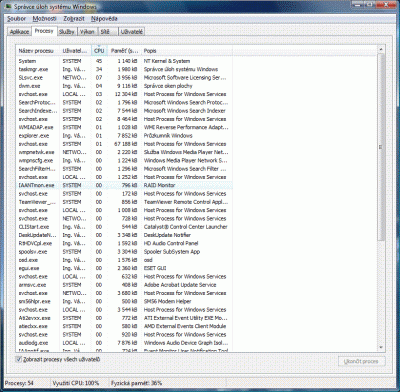Open the Zobrazit menu
The width and height of the screenshot is (400, 392).
tap(74, 19)
